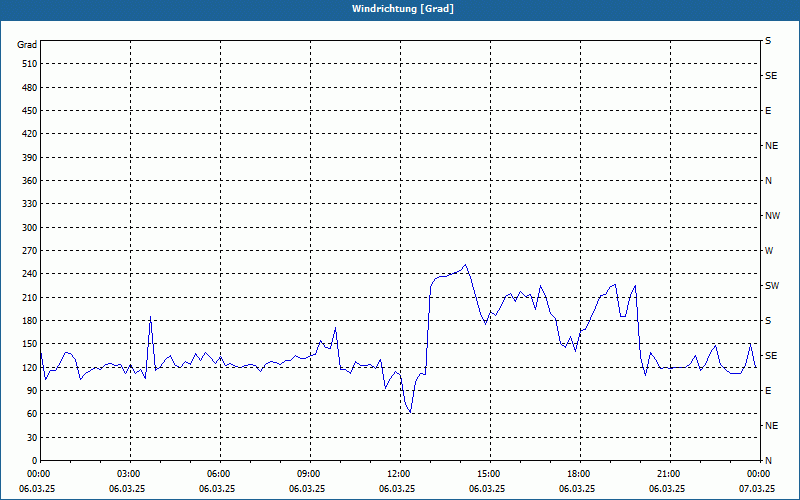
Task: Click the blue line's lowest dip near 60
Action: pos(410,412)
